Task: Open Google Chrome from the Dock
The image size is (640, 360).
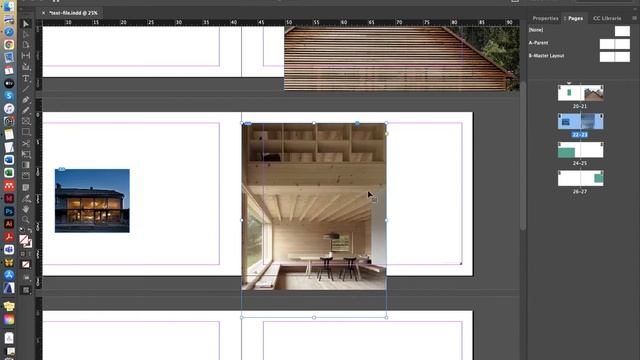Action: pos(9,45)
